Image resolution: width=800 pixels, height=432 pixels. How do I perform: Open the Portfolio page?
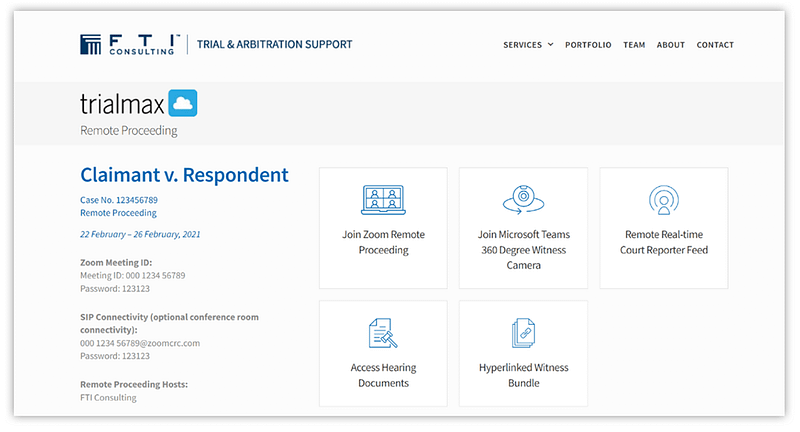tap(588, 45)
